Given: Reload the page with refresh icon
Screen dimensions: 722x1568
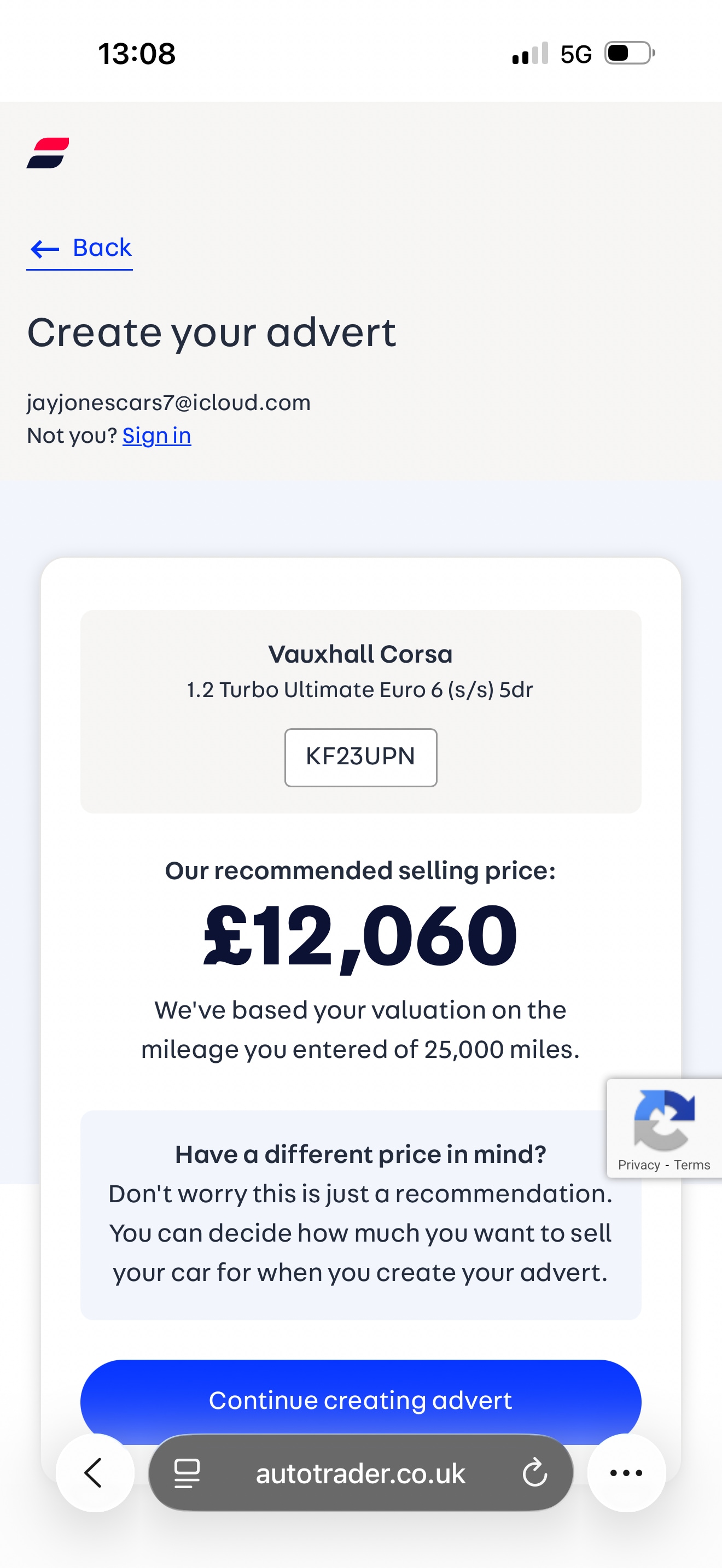Looking at the screenshot, I should coord(534,1473).
